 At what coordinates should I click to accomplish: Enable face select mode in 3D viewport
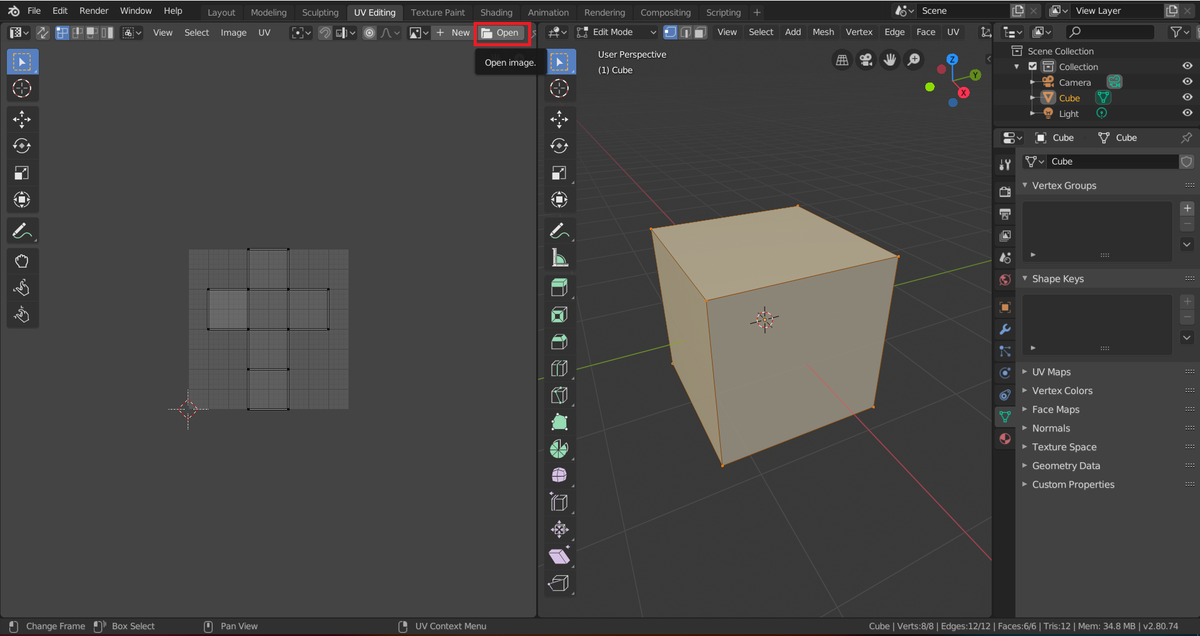point(700,32)
